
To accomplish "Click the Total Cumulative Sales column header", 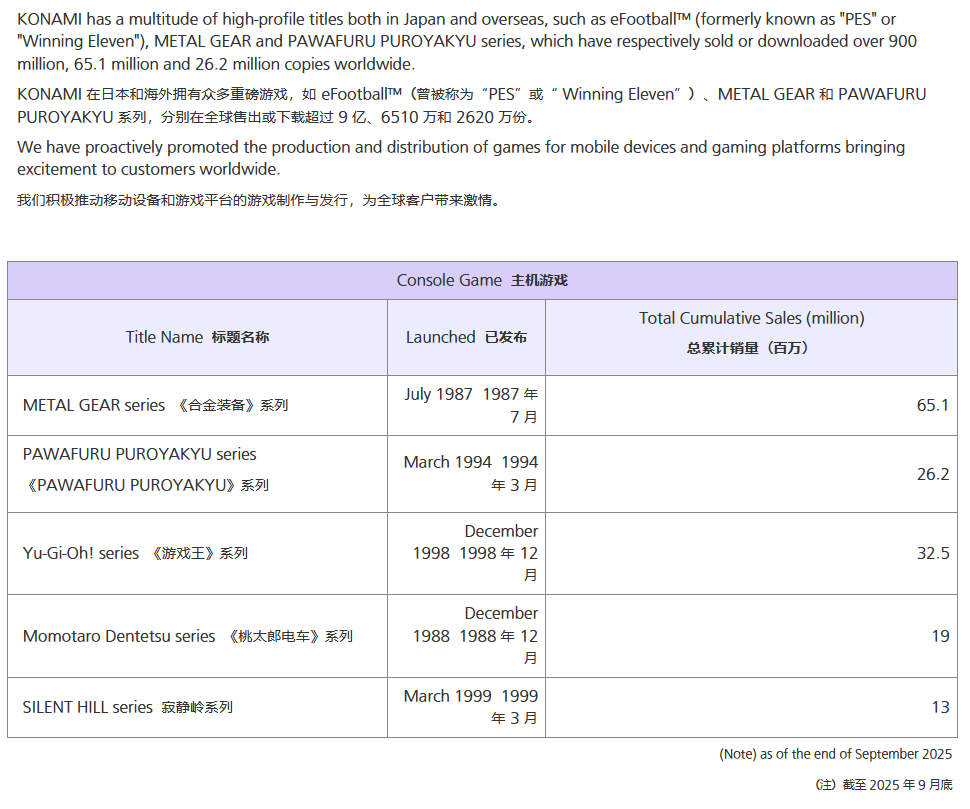I will (x=751, y=331).
